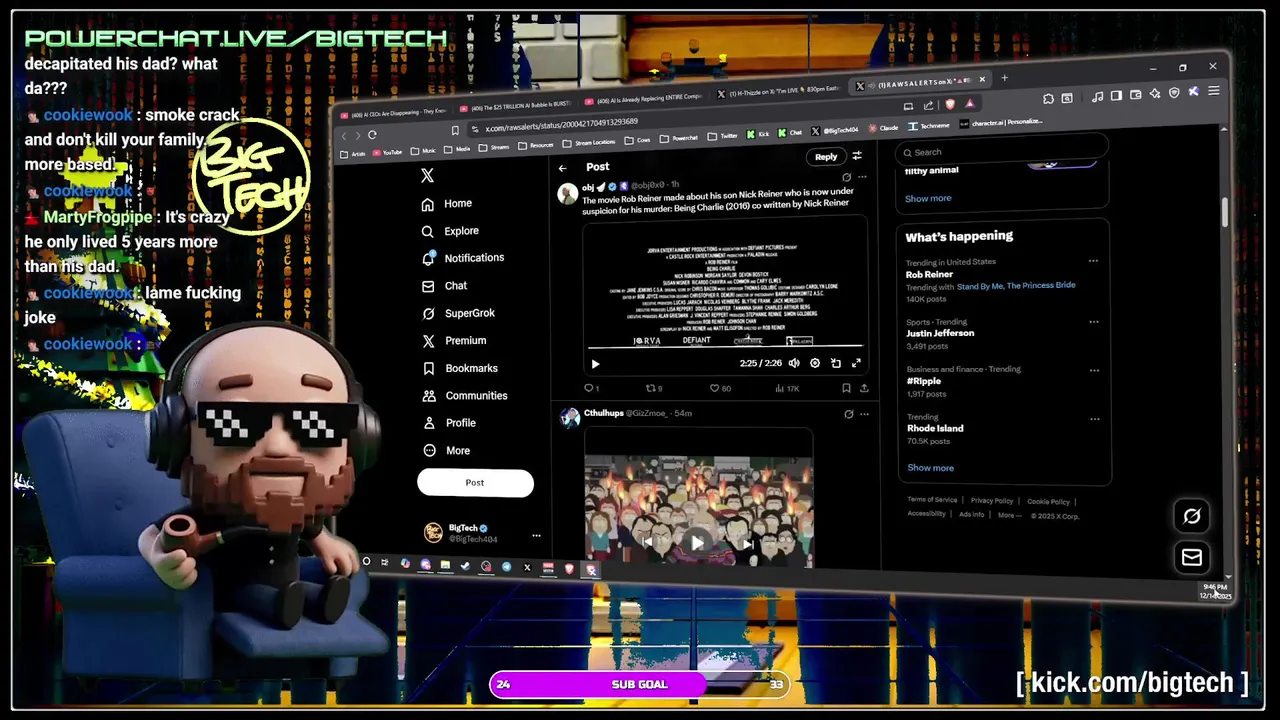The height and width of the screenshot is (720, 1280).
Task: Open Premium in X sidebar
Action: tap(454, 341)
